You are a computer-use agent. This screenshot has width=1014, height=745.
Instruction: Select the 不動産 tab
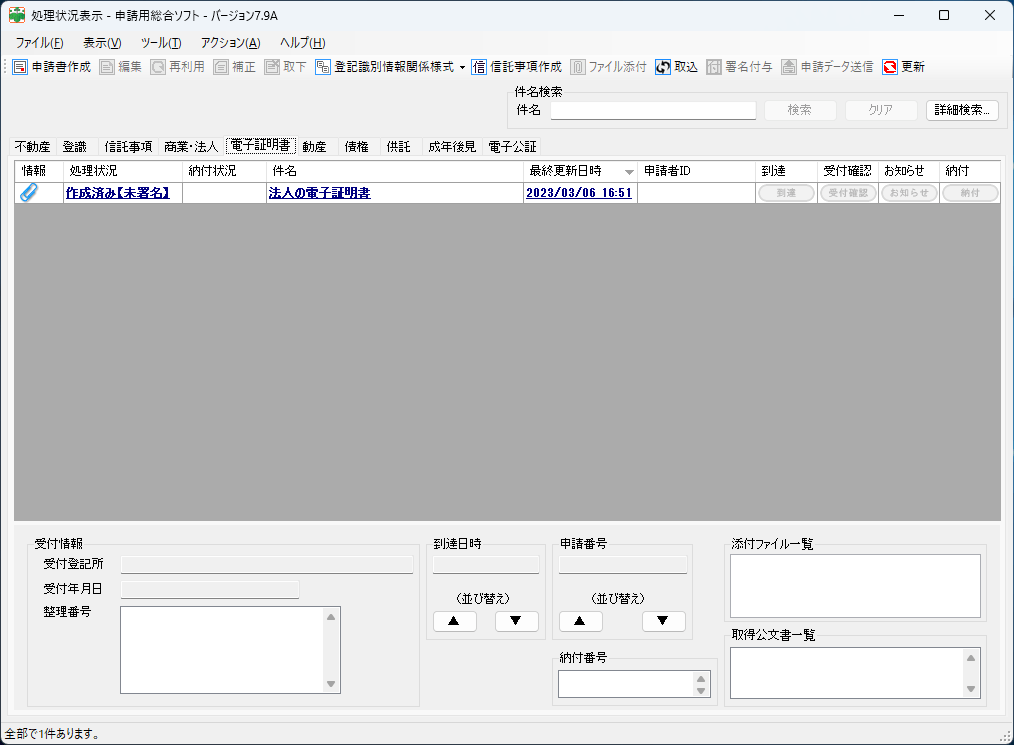coord(32,147)
